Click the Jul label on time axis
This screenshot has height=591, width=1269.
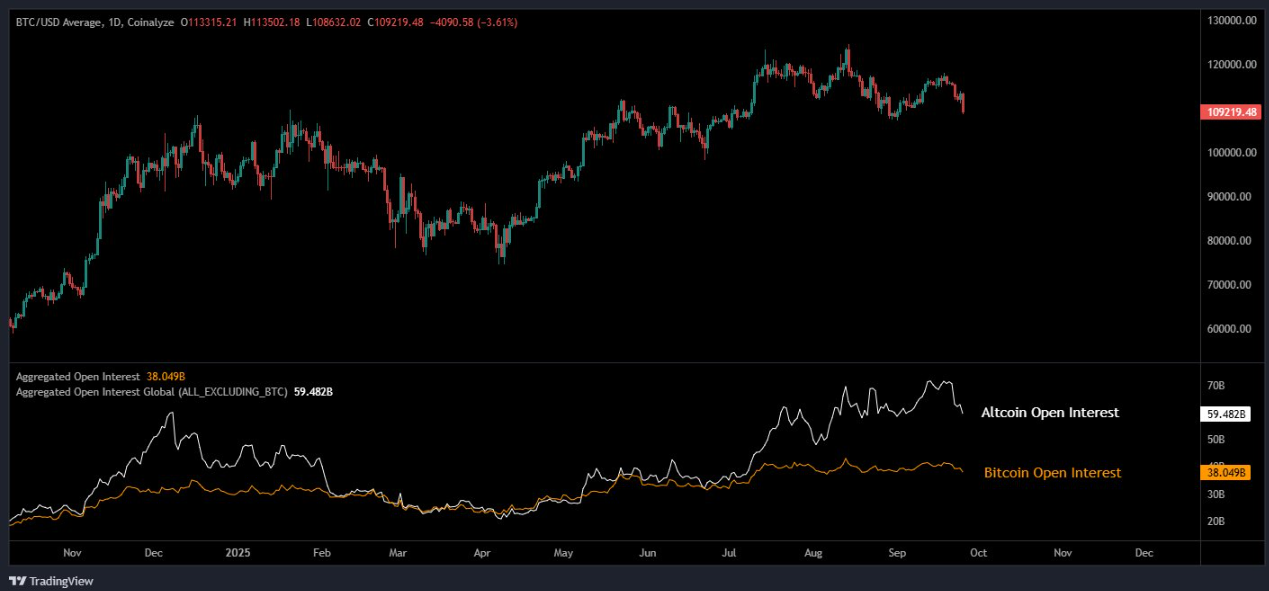click(x=729, y=552)
